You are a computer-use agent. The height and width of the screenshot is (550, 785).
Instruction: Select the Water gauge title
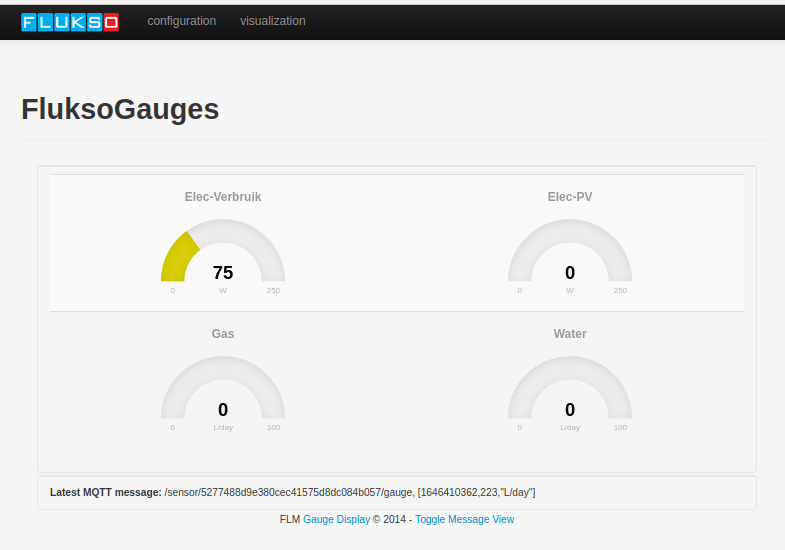570,334
